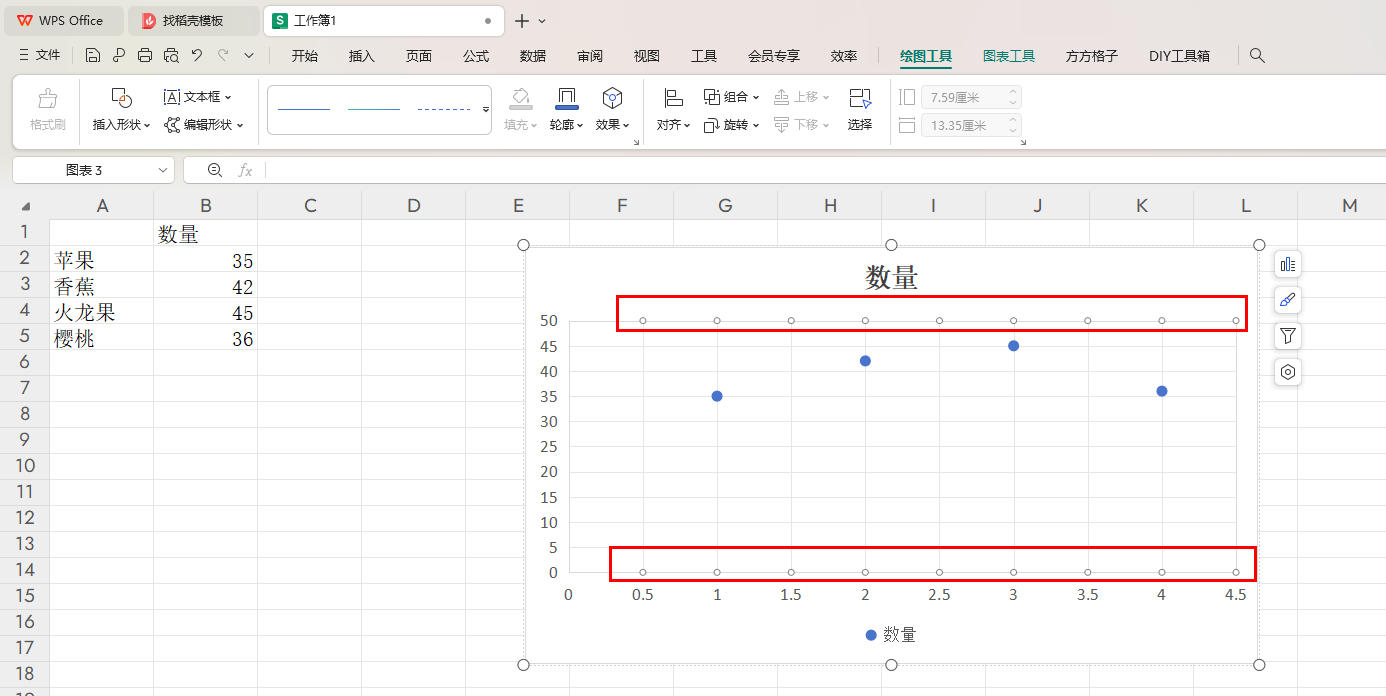Open the 文件 menu

click(40, 56)
